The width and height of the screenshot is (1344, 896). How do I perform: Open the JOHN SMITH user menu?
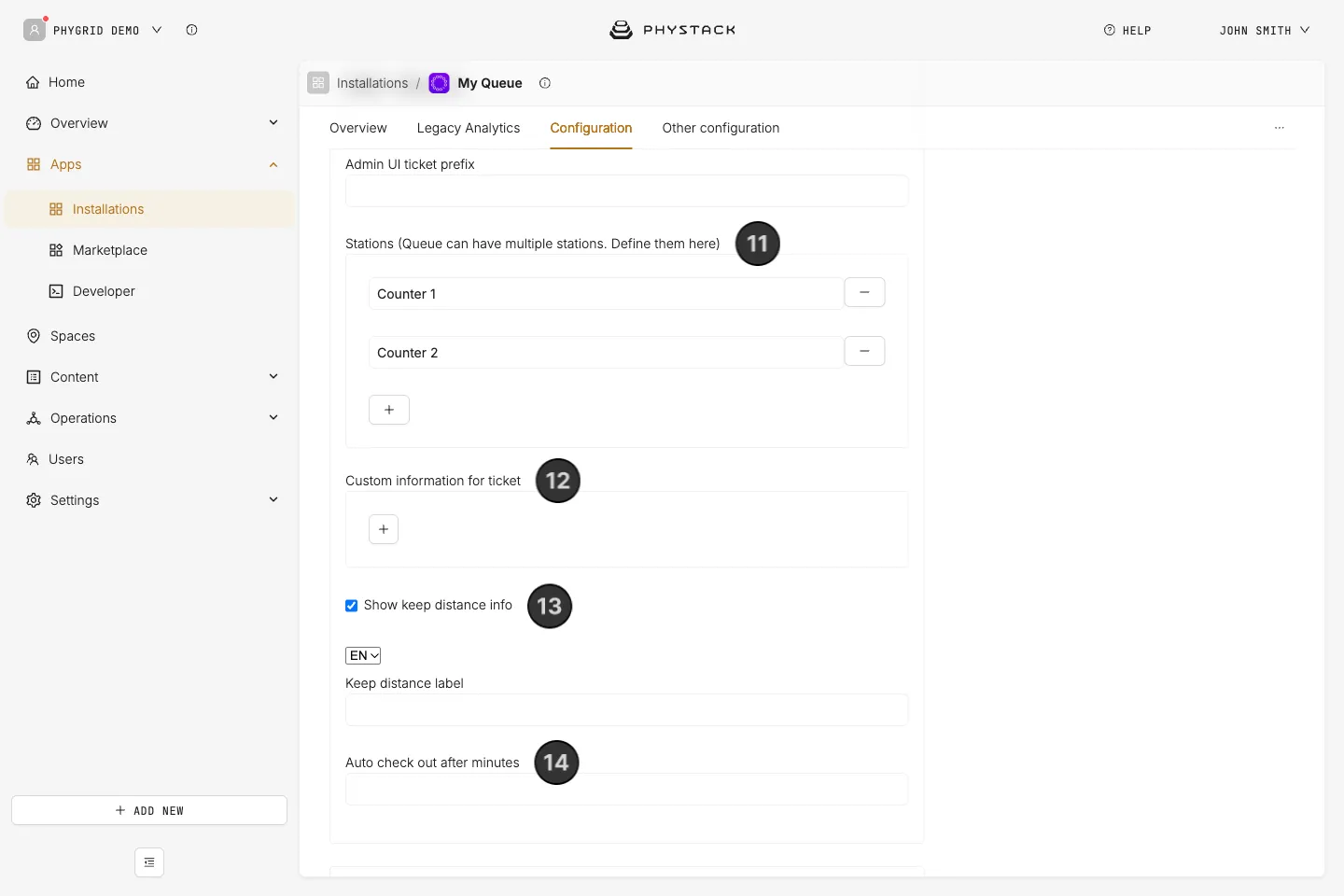[1265, 30]
